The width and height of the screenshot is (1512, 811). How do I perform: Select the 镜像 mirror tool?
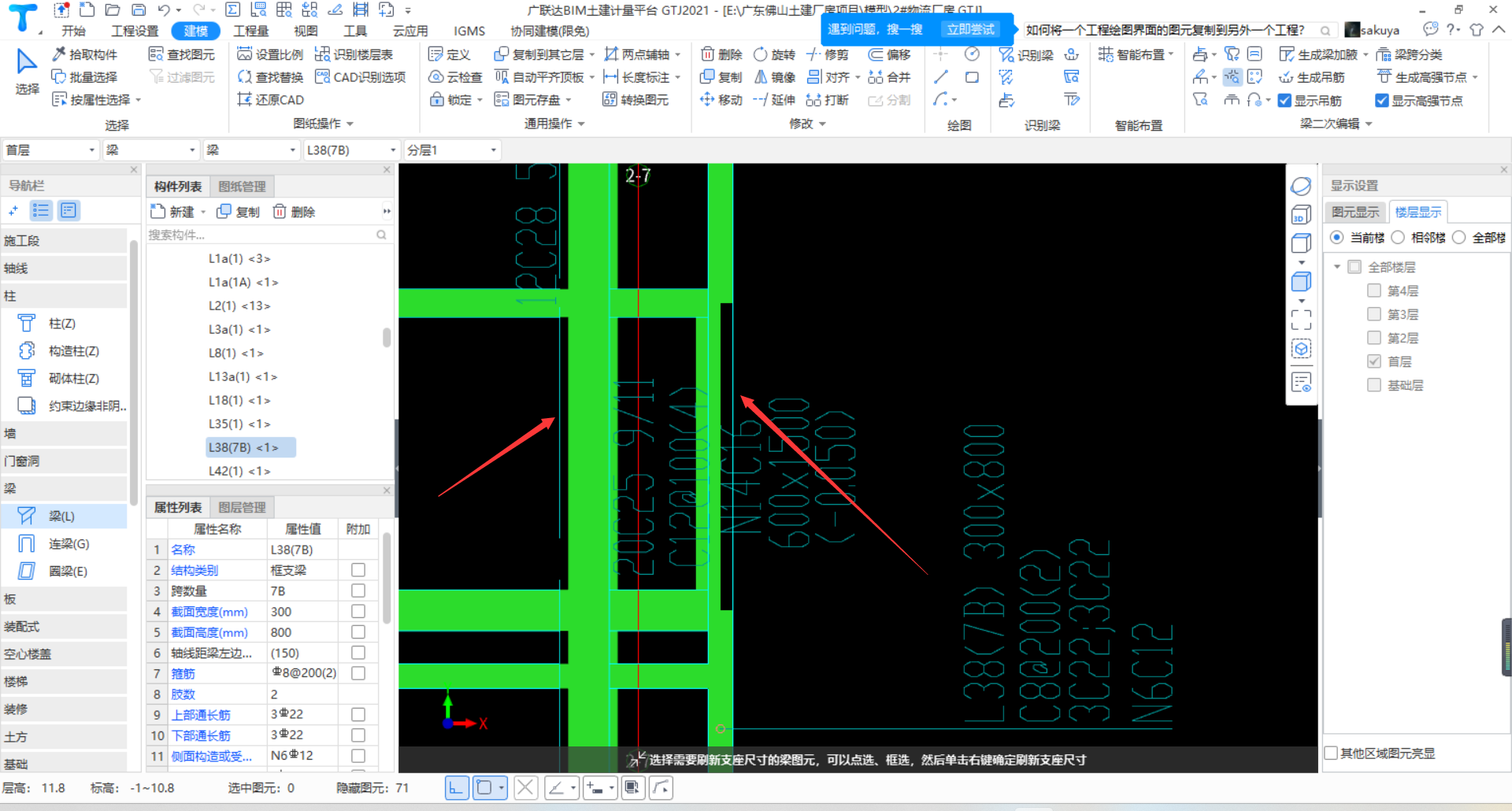[x=774, y=77]
